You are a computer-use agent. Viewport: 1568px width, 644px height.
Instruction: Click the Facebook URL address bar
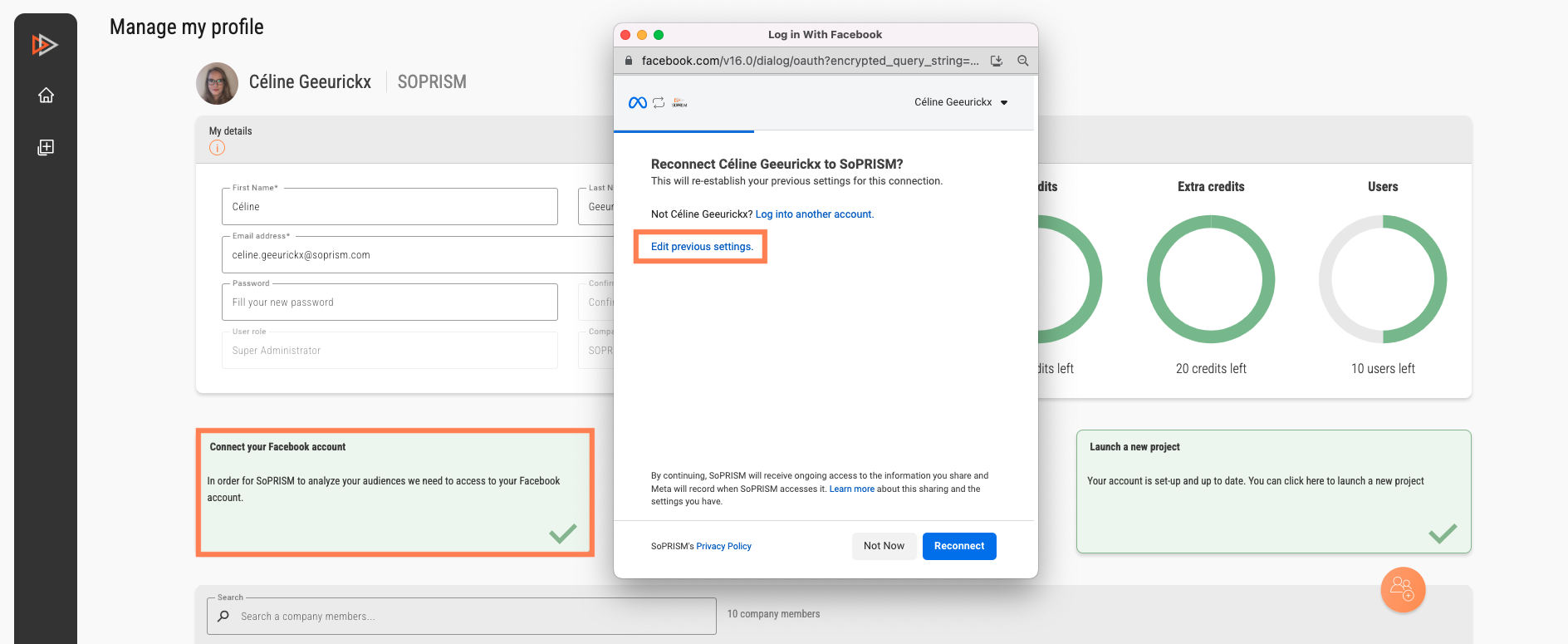[810, 61]
